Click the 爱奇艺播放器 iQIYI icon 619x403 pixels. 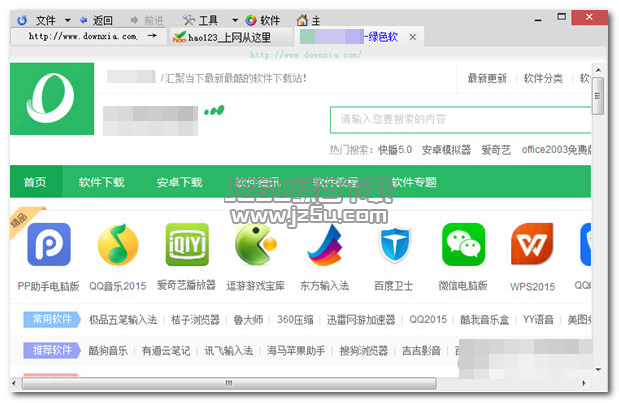click(x=187, y=244)
